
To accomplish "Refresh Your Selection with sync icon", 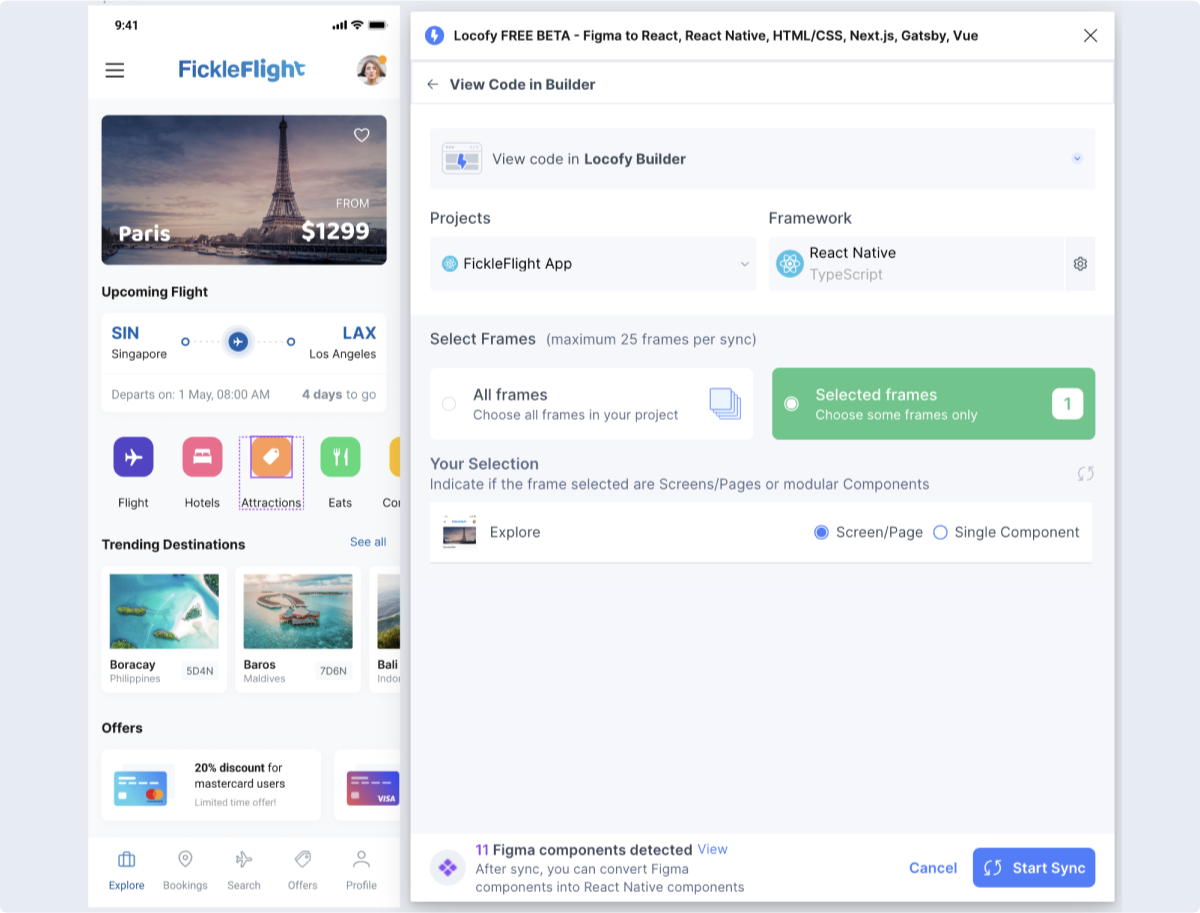I will coord(1086,473).
